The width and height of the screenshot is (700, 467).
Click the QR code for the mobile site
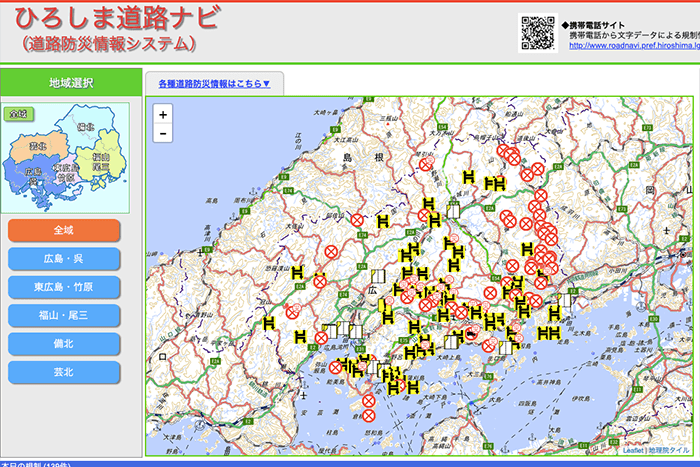538,32
